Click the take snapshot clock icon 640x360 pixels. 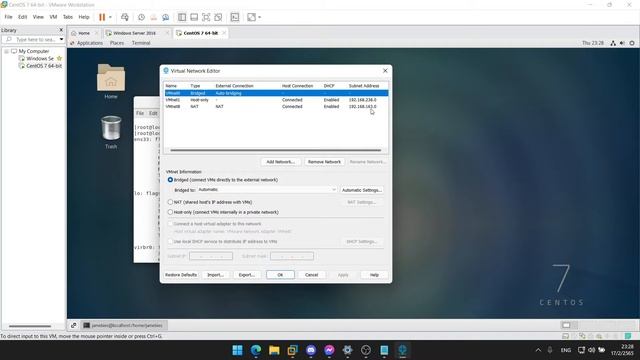141,17
